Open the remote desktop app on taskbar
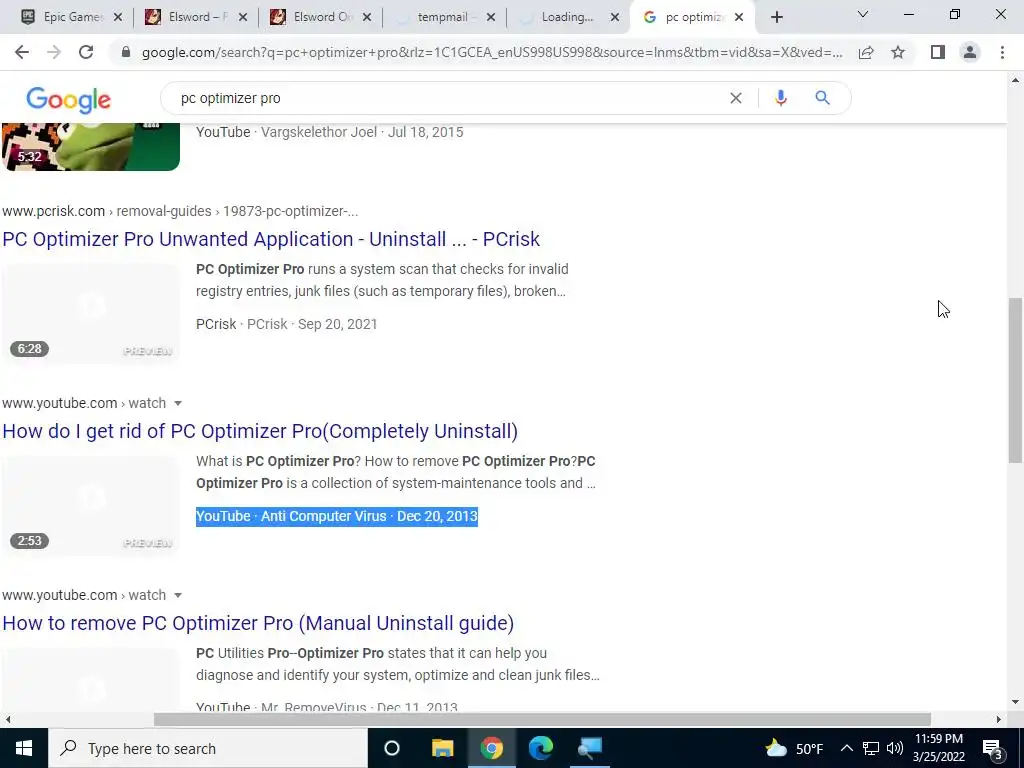The width and height of the screenshot is (1024, 768). click(590, 748)
